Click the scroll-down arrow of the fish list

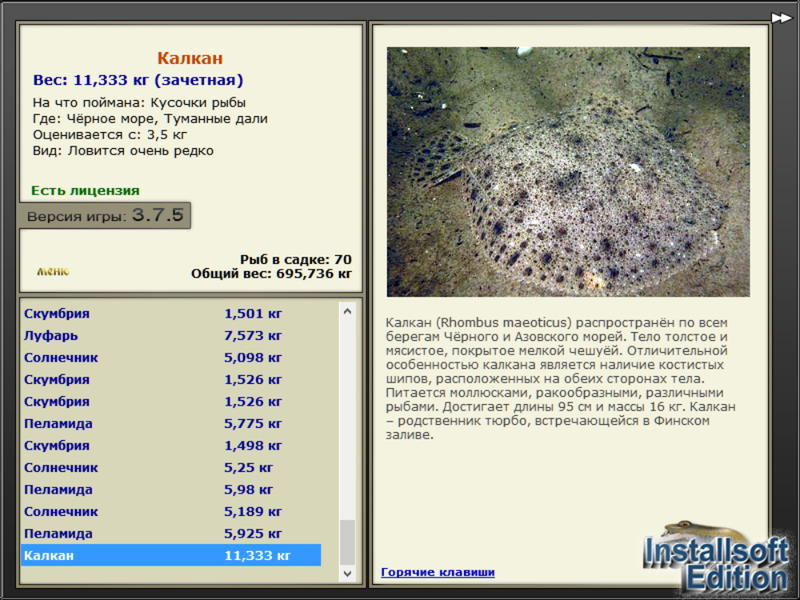tap(347, 573)
